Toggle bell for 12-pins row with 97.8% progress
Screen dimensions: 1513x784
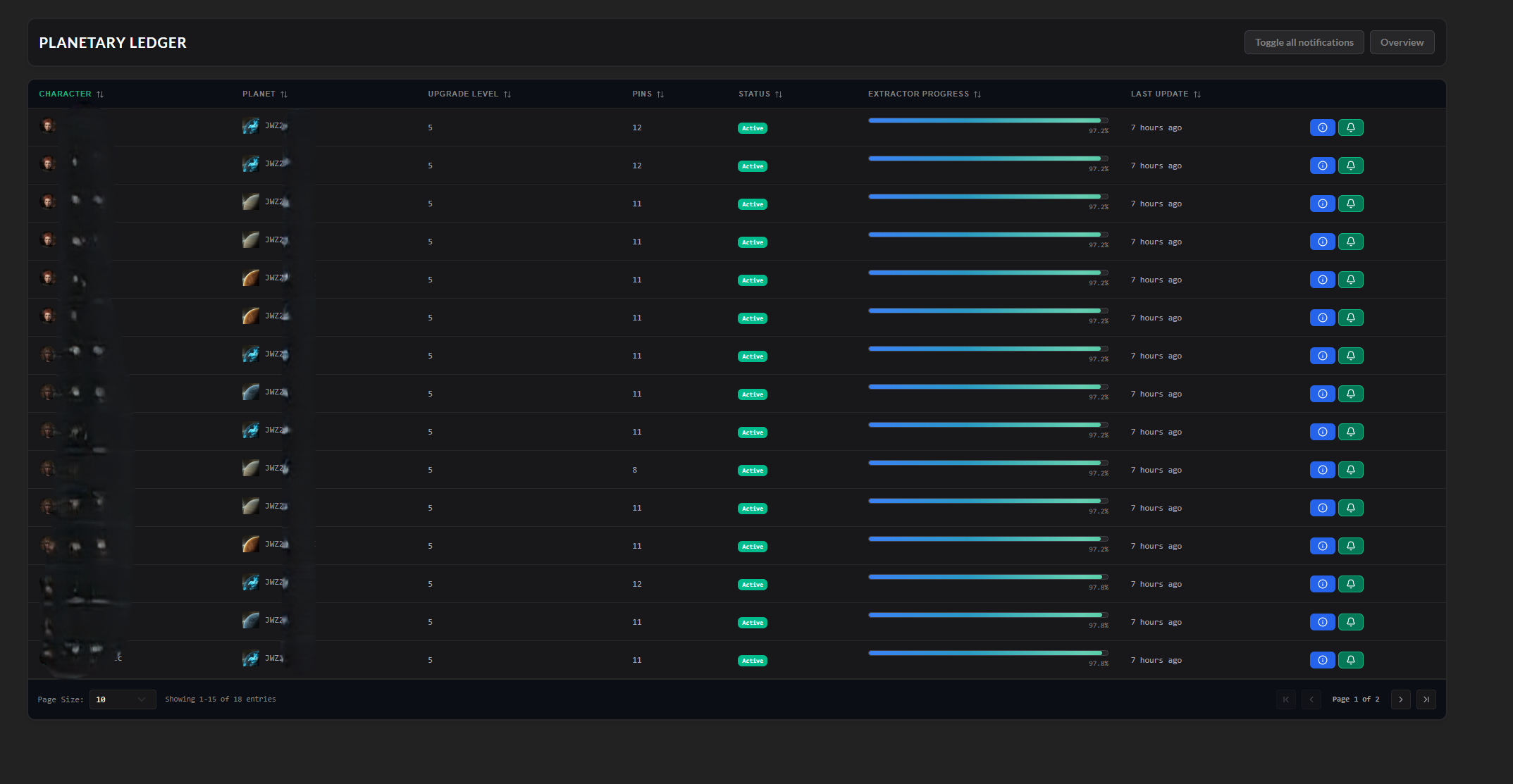1350,584
